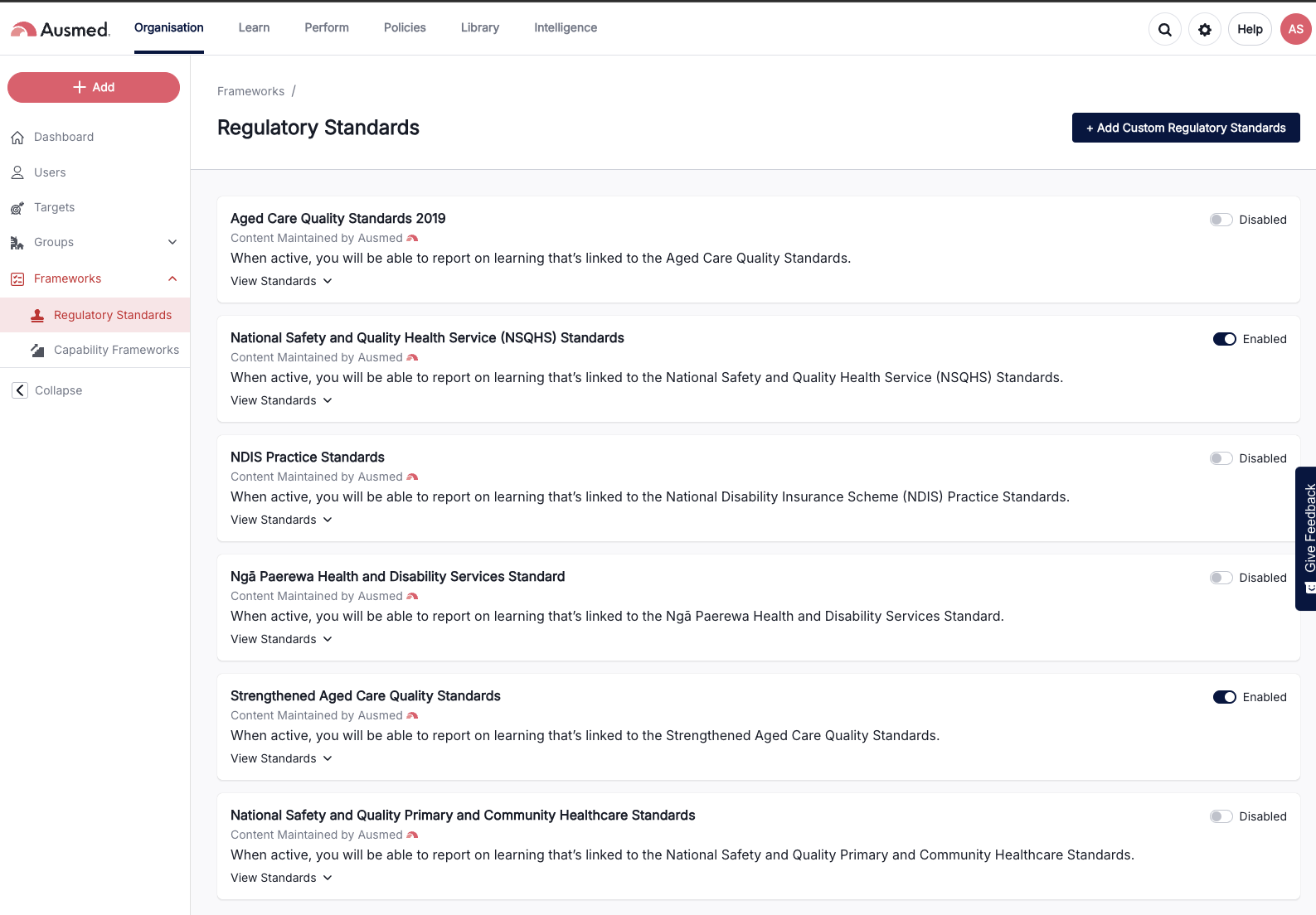
Task: Collapse the Frameworks sidebar section
Action: (172, 278)
